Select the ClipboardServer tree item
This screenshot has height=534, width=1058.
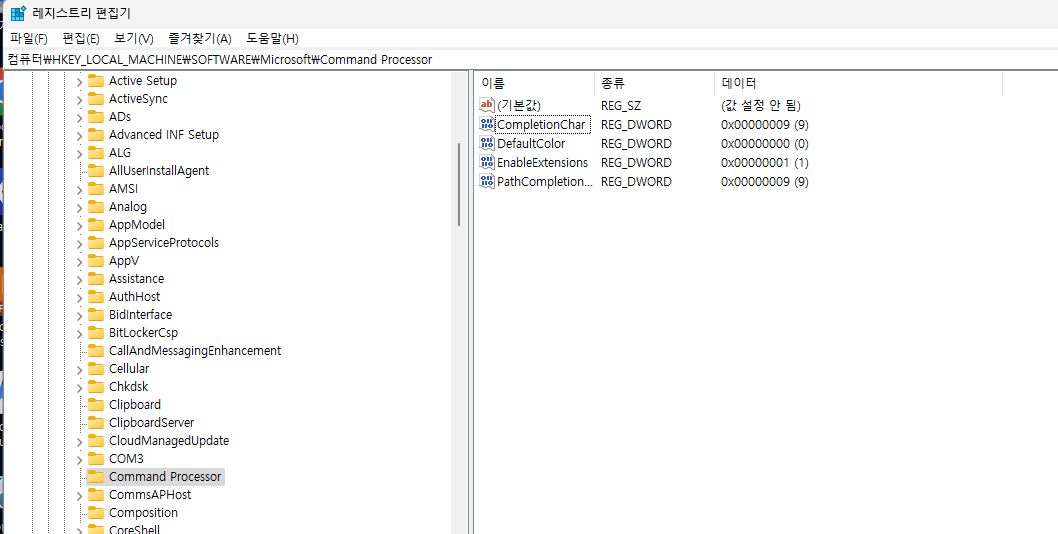tap(152, 423)
